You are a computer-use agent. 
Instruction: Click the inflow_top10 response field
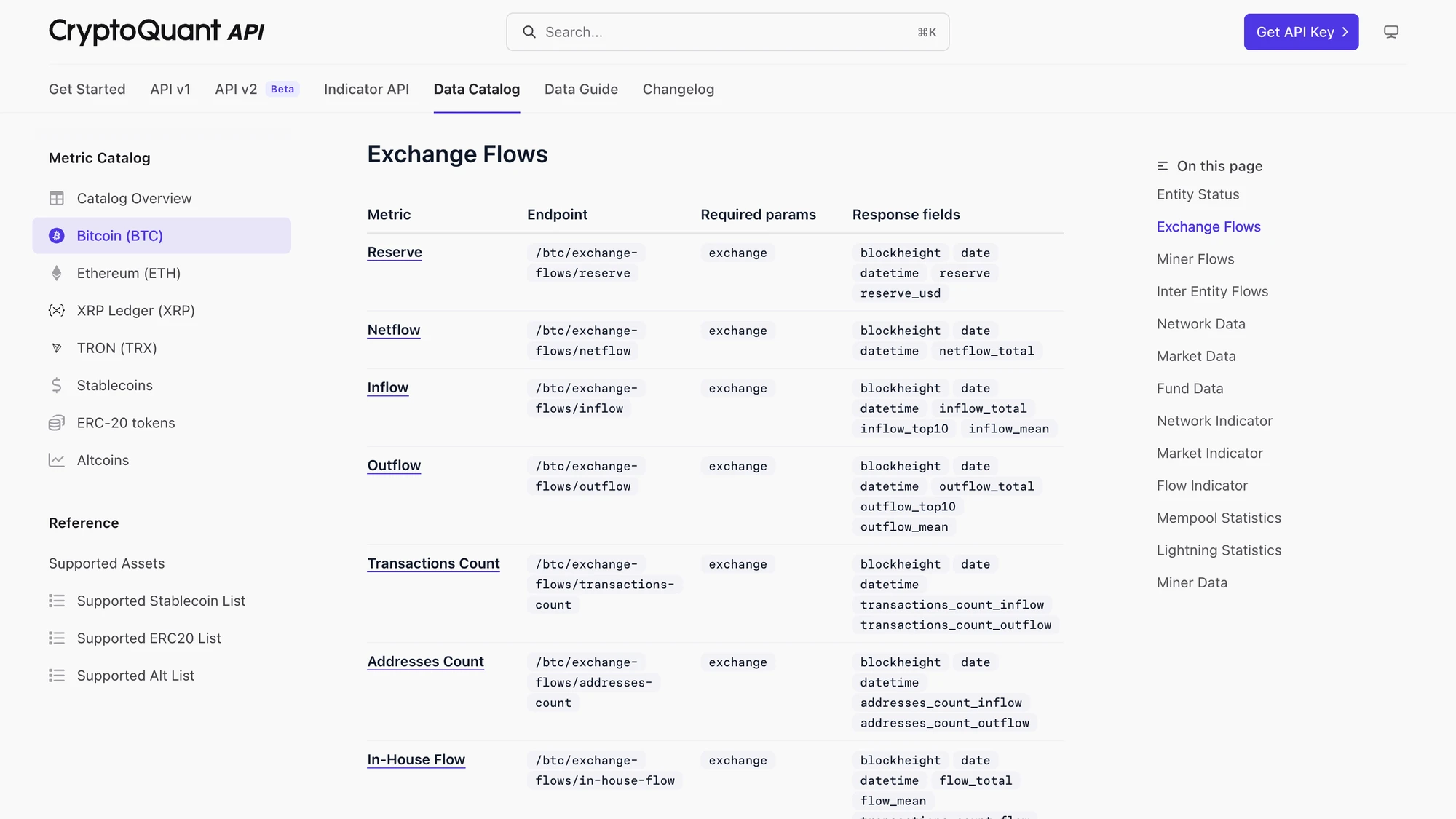click(x=904, y=429)
